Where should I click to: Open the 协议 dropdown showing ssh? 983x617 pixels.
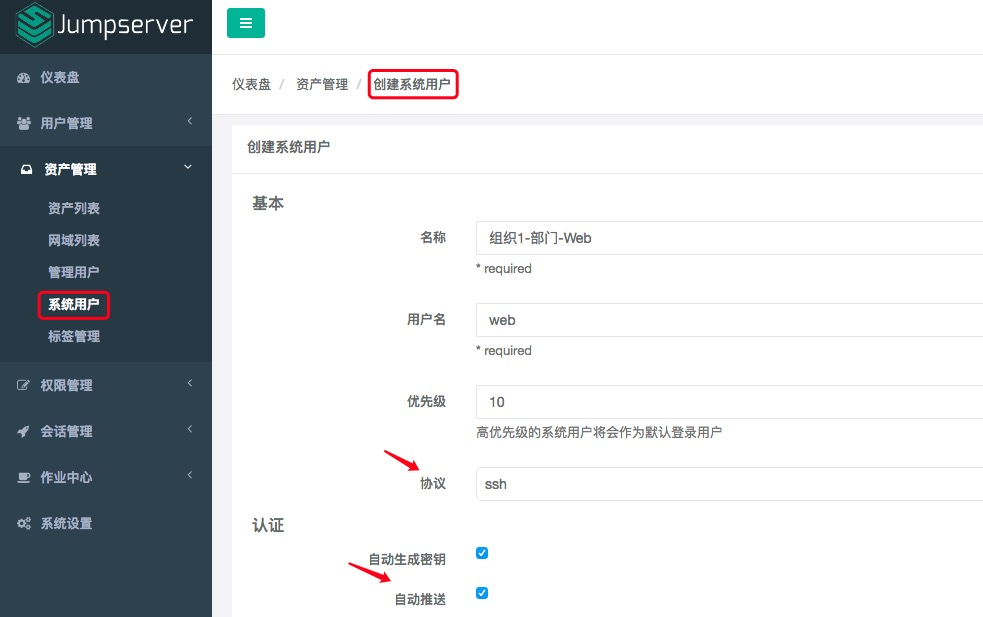pos(729,484)
